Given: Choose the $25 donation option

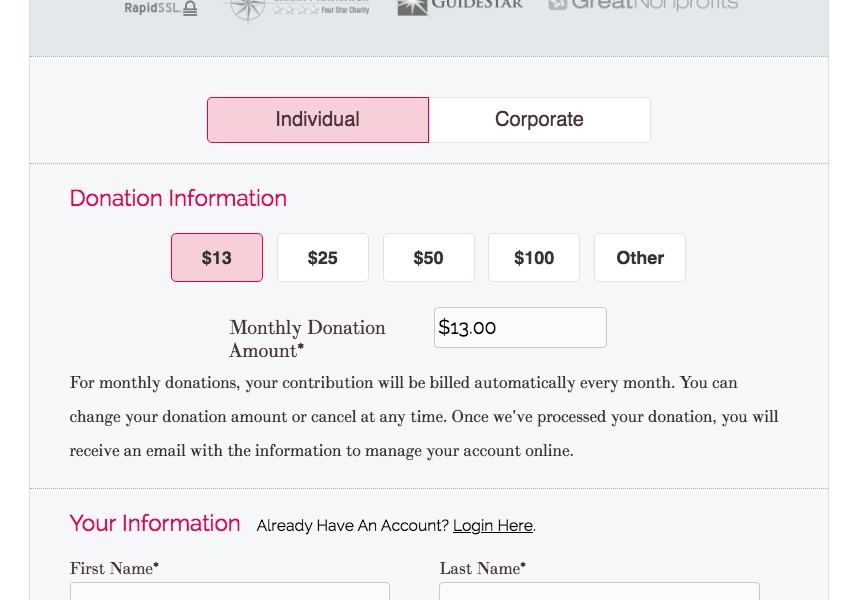Looking at the screenshot, I should click(323, 258).
